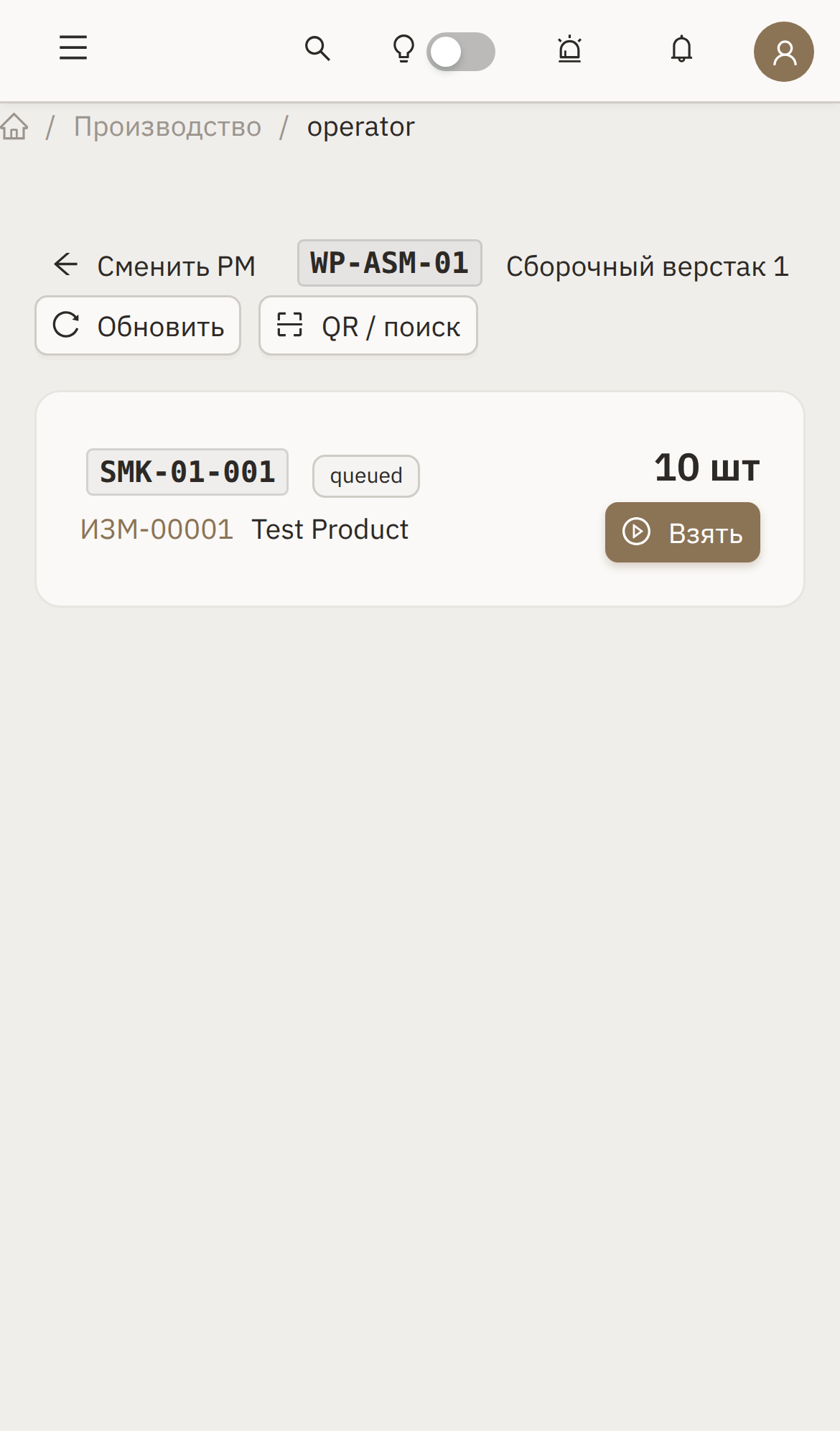Open the ИЗМ-00001 item link
The image size is (840, 1431).
click(157, 529)
